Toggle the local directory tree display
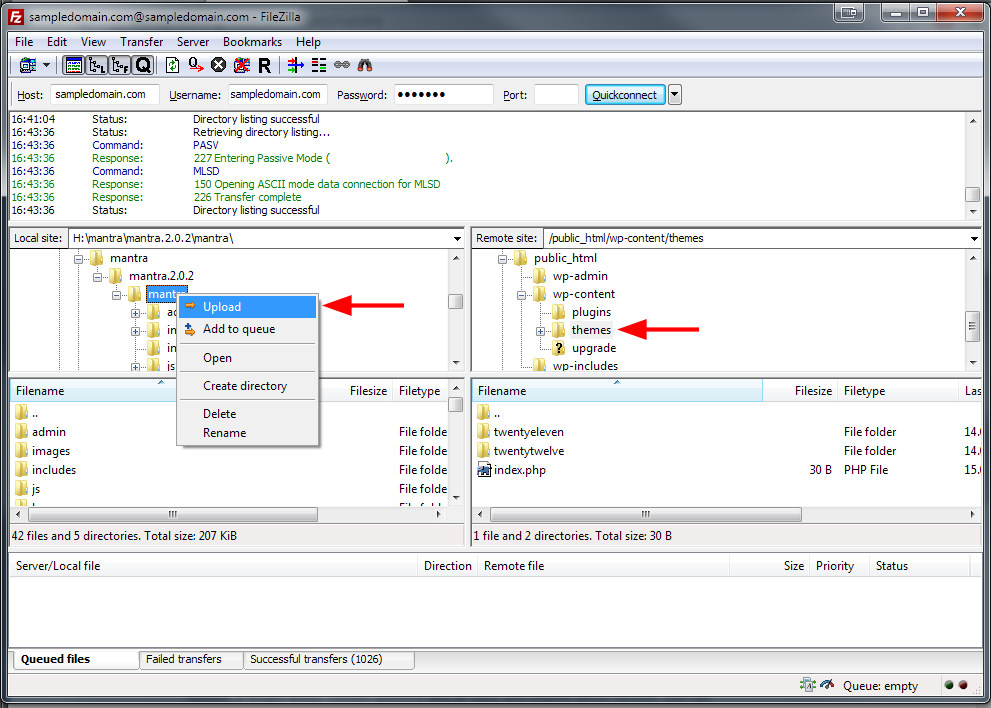Image resolution: width=991 pixels, height=708 pixels. [97, 65]
